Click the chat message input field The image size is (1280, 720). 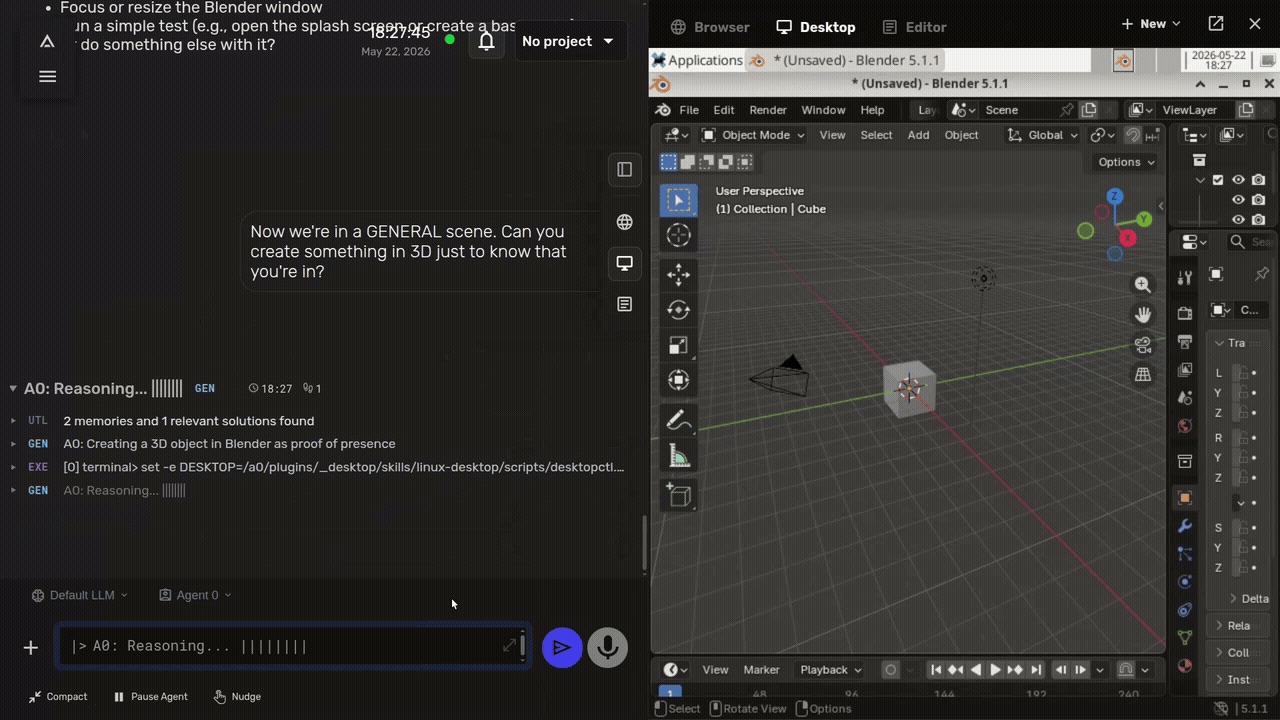point(293,647)
